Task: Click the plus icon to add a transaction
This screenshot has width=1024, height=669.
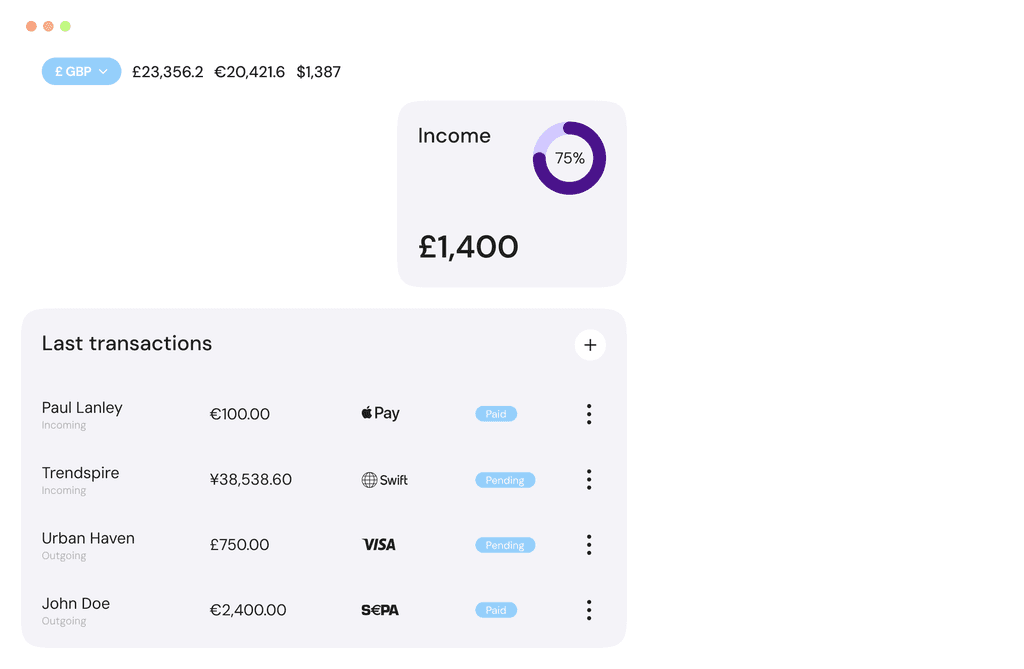Action: [590, 344]
